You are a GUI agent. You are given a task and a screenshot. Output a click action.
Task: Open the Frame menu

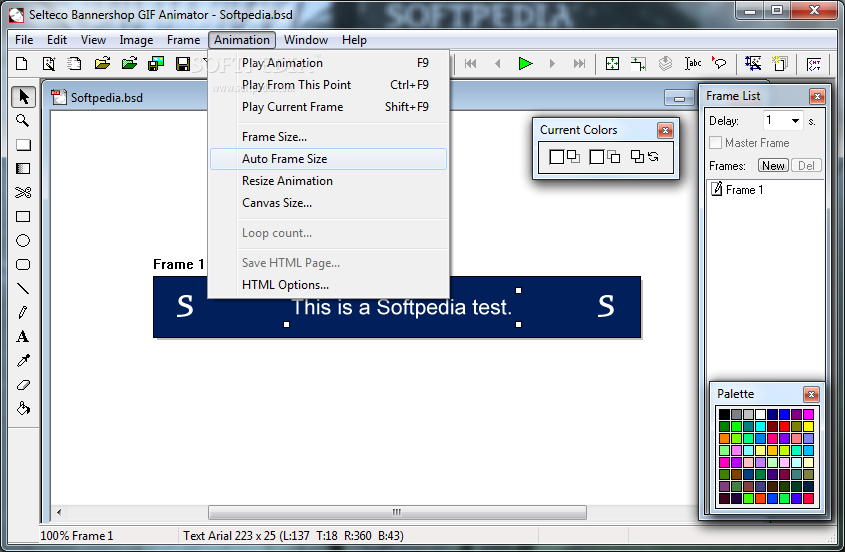pyautogui.click(x=183, y=40)
